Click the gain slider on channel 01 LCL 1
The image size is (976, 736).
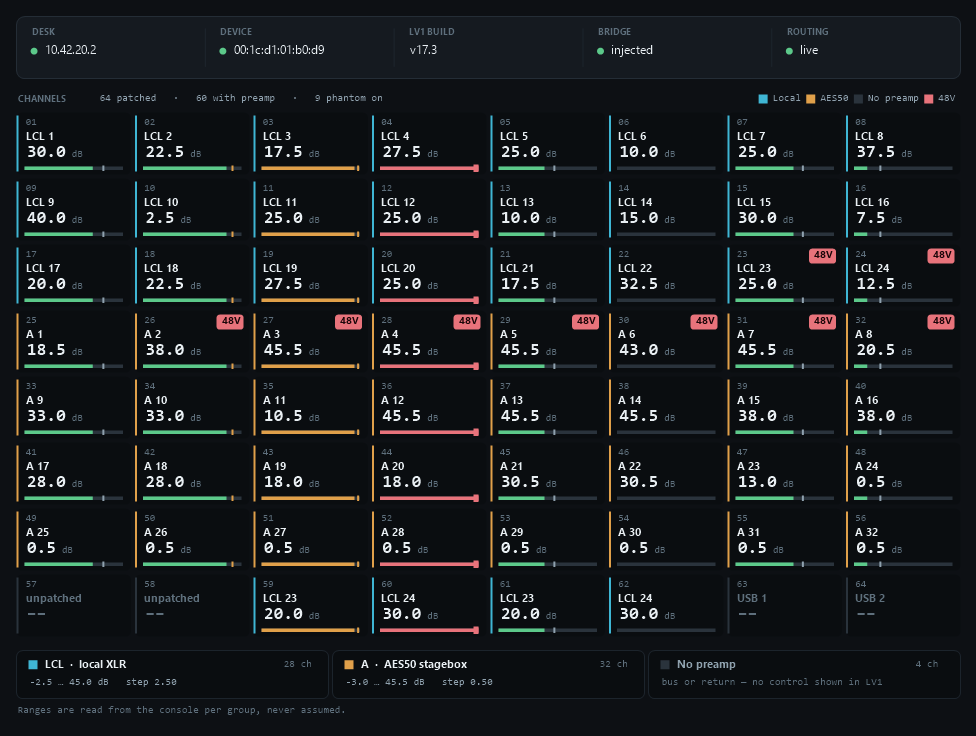click(x=73, y=168)
